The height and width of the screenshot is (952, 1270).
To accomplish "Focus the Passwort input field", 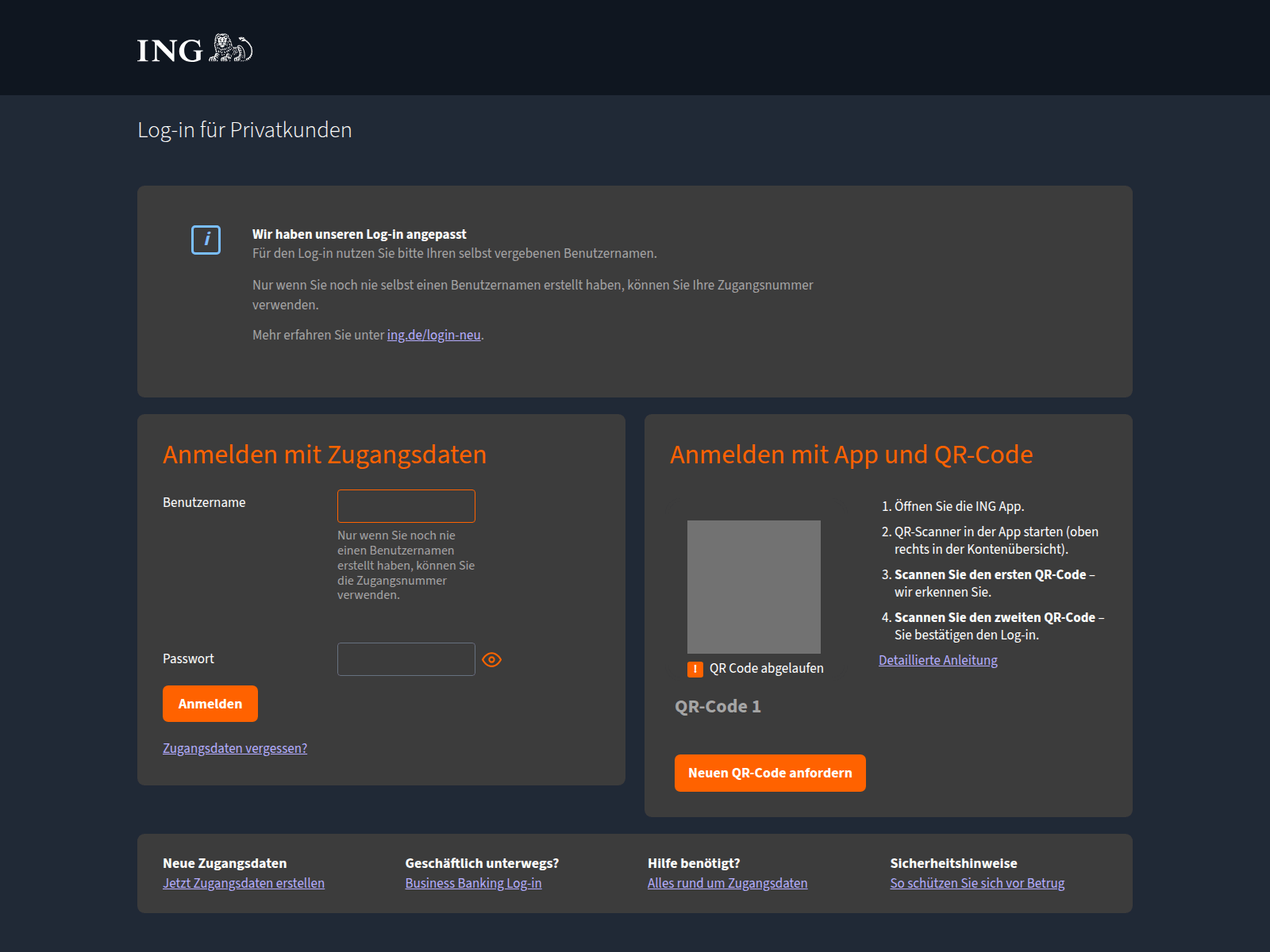I will 406,659.
